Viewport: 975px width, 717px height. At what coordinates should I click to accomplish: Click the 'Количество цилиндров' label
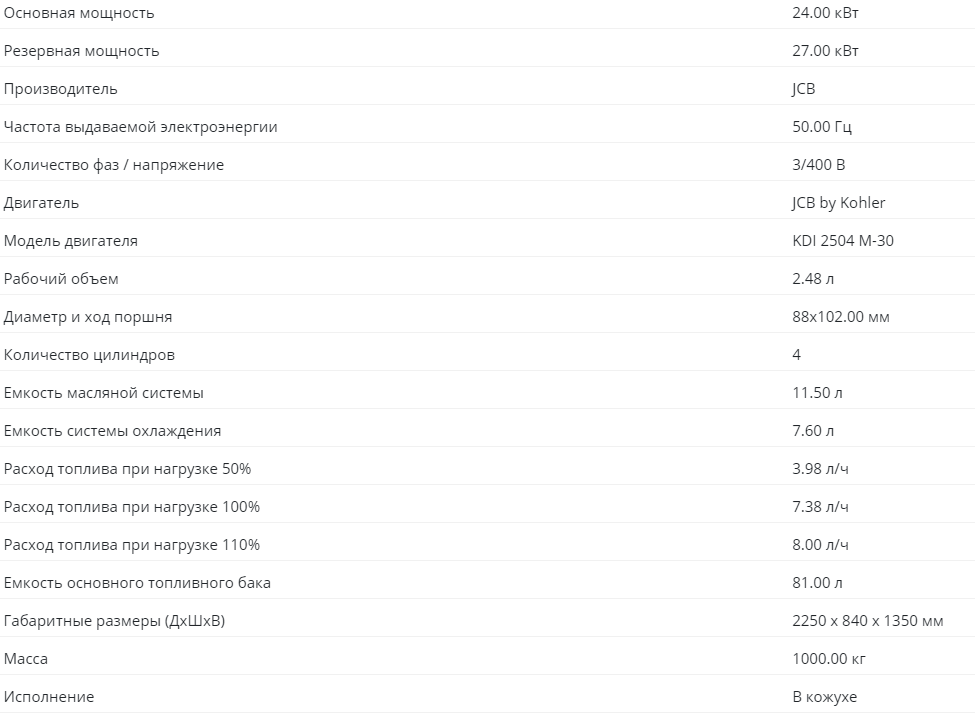[90, 354]
